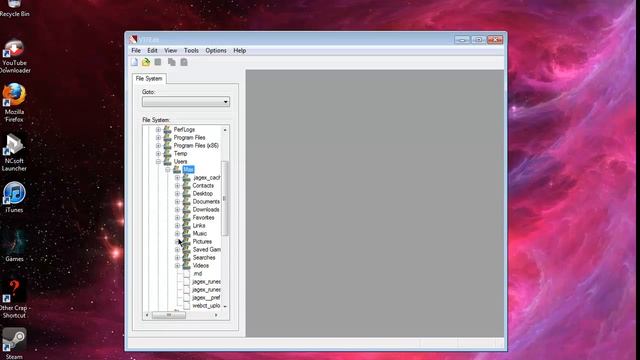Expand the Documents folder node

point(177,202)
